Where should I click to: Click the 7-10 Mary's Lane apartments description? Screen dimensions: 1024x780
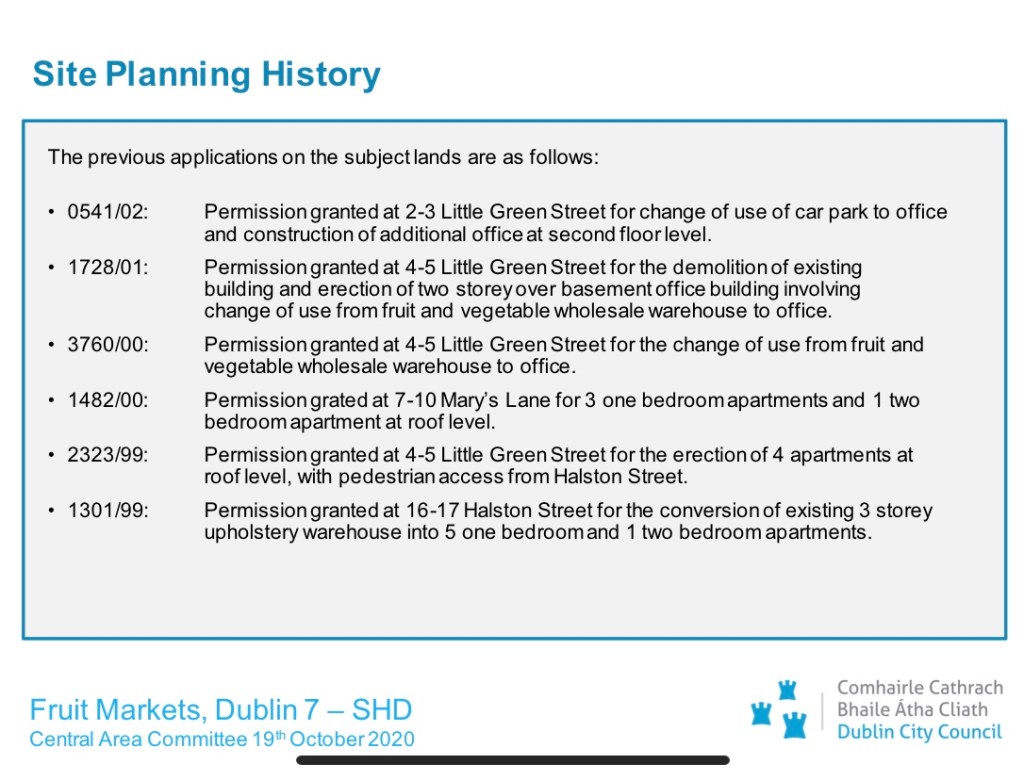pyautogui.click(x=561, y=411)
